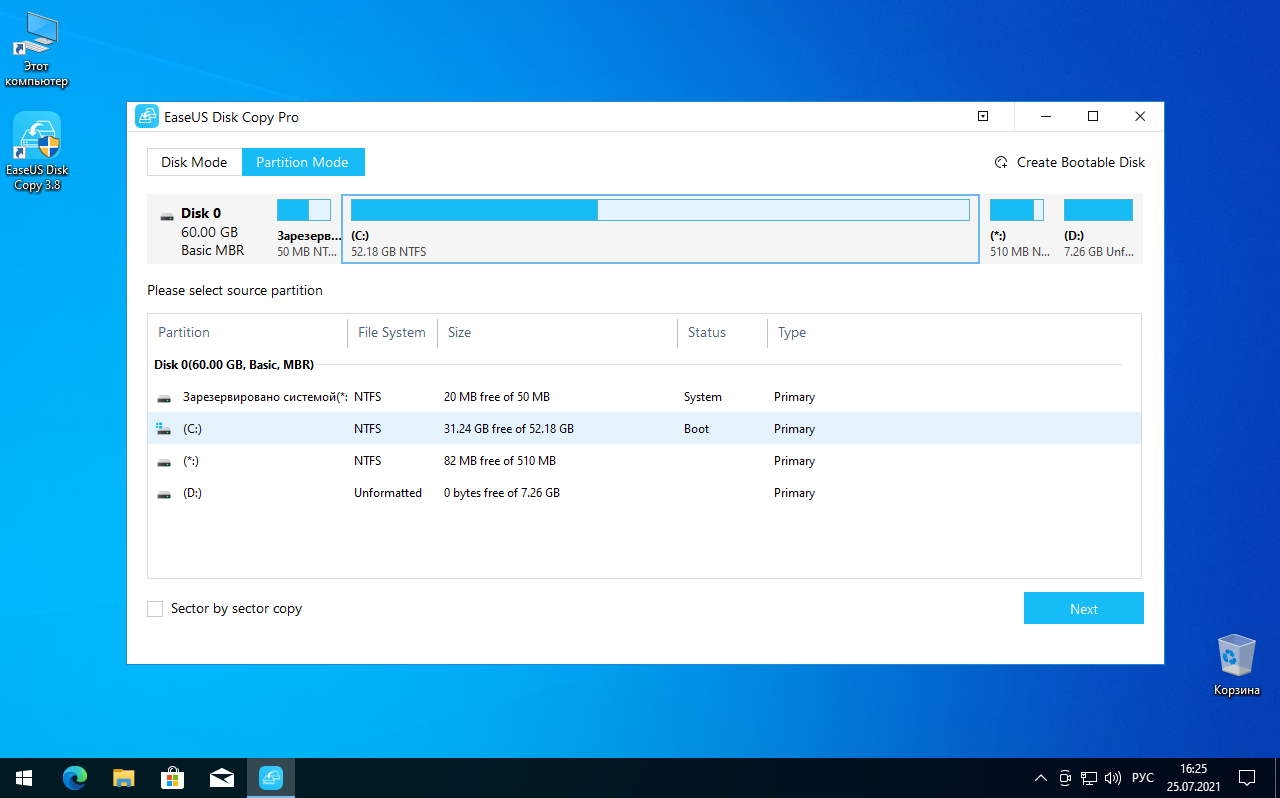The height and width of the screenshot is (798, 1280).
Task: Click the Meet Now camera tray icon
Action: click(1066, 778)
